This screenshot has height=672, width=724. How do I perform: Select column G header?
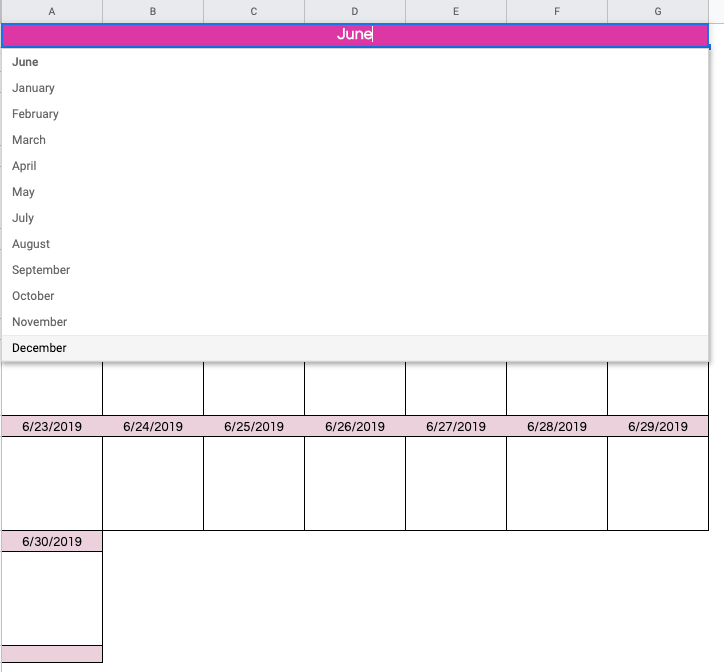tap(658, 12)
